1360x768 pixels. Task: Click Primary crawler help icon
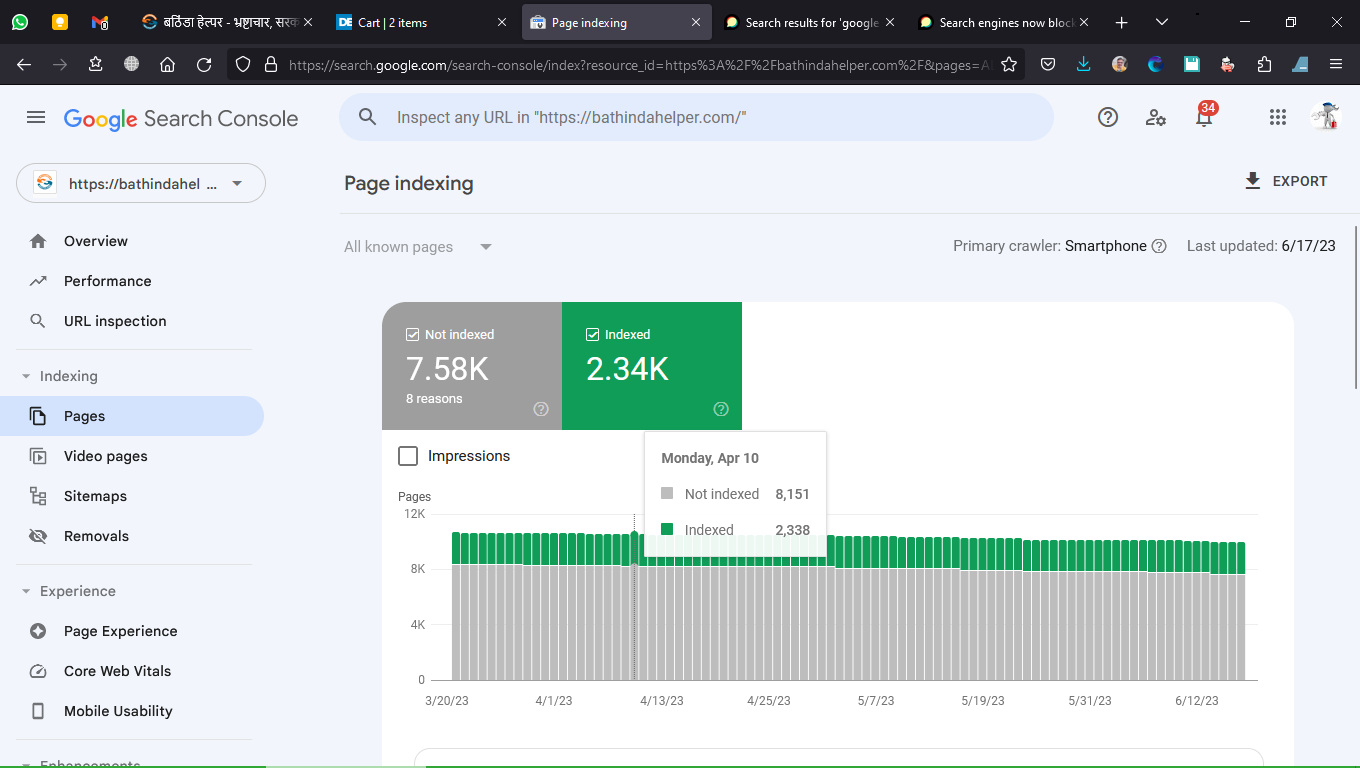pos(1159,246)
